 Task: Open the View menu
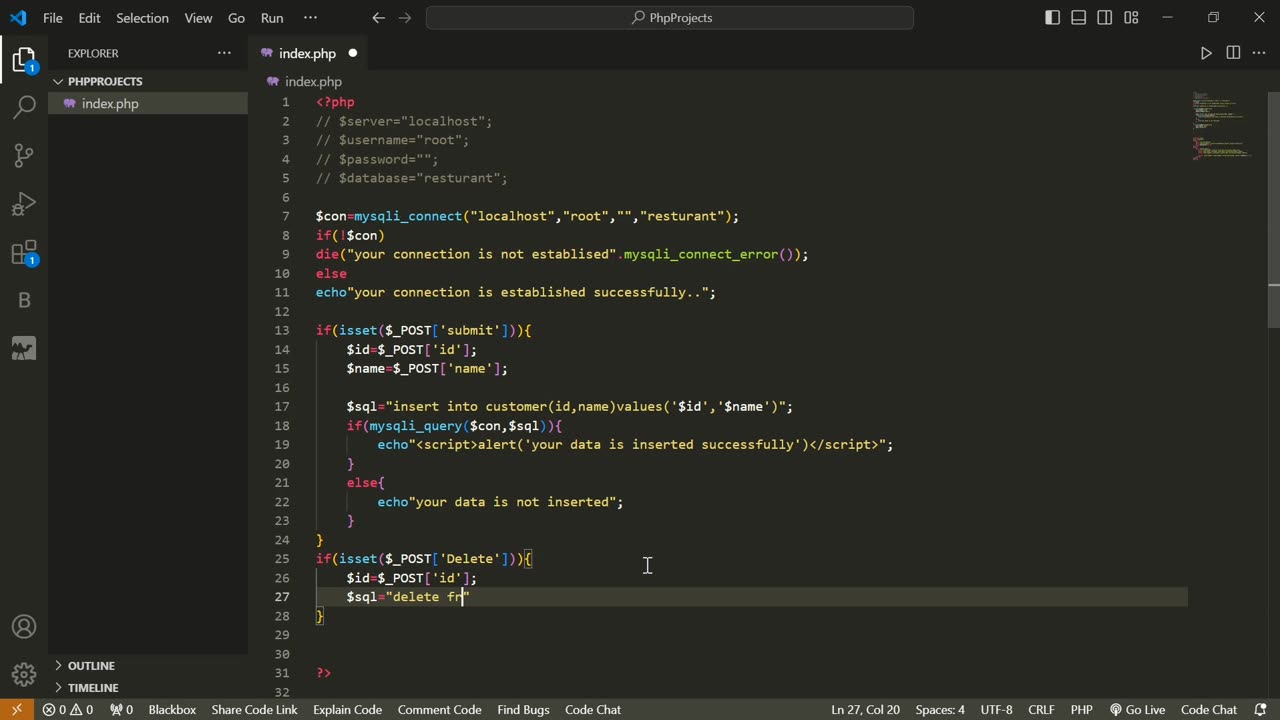[x=198, y=18]
